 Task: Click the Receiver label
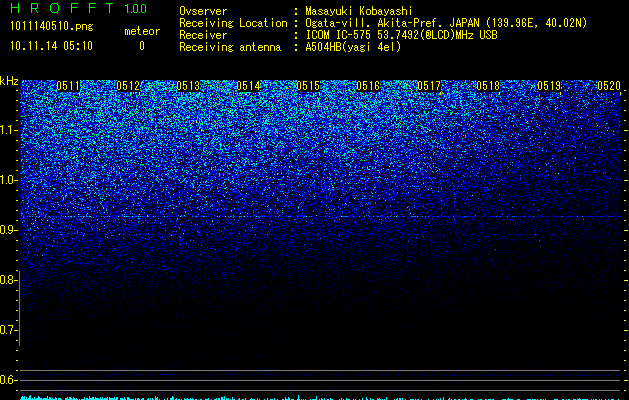click(x=203, y=35)
